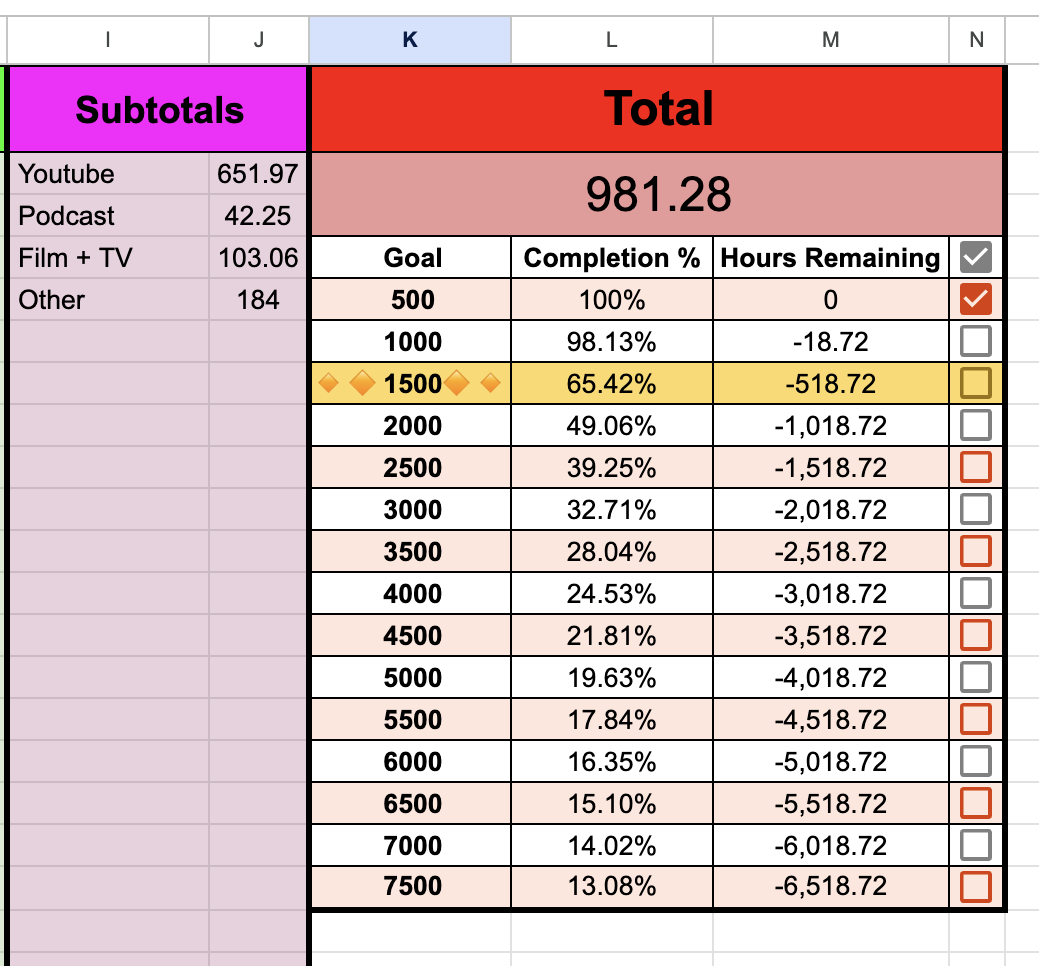Check the checkbox next to goal 1000
The height and width of the screenshot is (966, 1039).
pos(974,340)
